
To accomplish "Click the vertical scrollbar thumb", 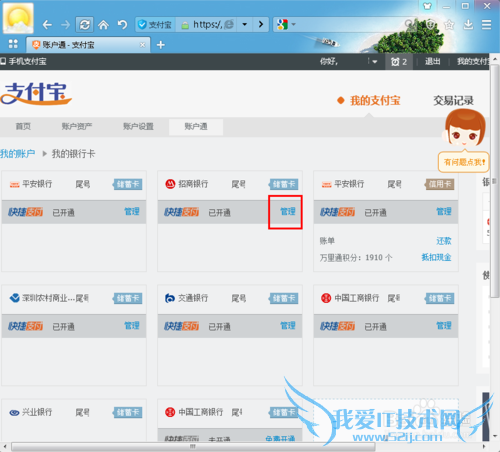I will point(495,182).
